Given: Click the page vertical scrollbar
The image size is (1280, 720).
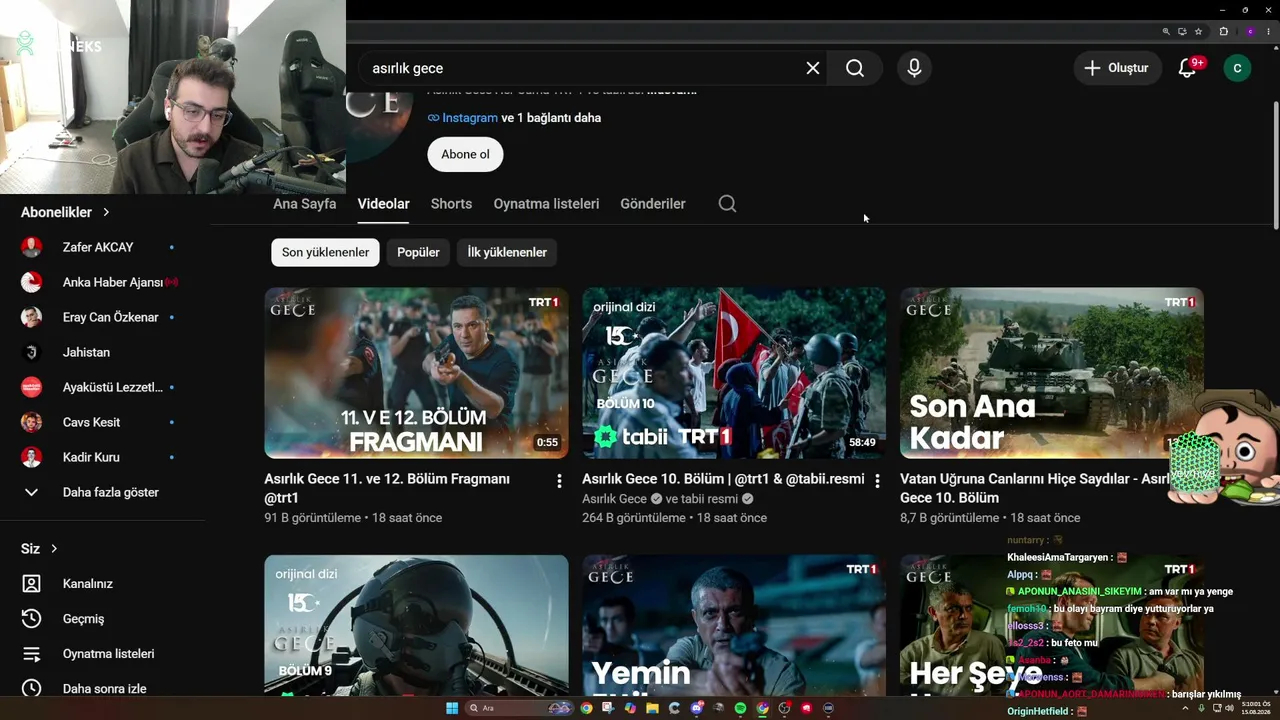Looking at the screenshot, I should coord(1275,165).
